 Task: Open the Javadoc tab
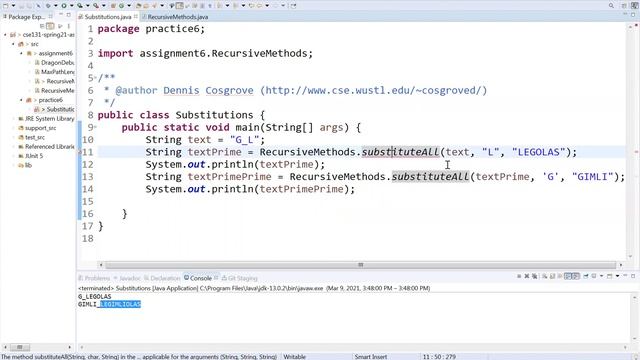[x=127, y=278]
